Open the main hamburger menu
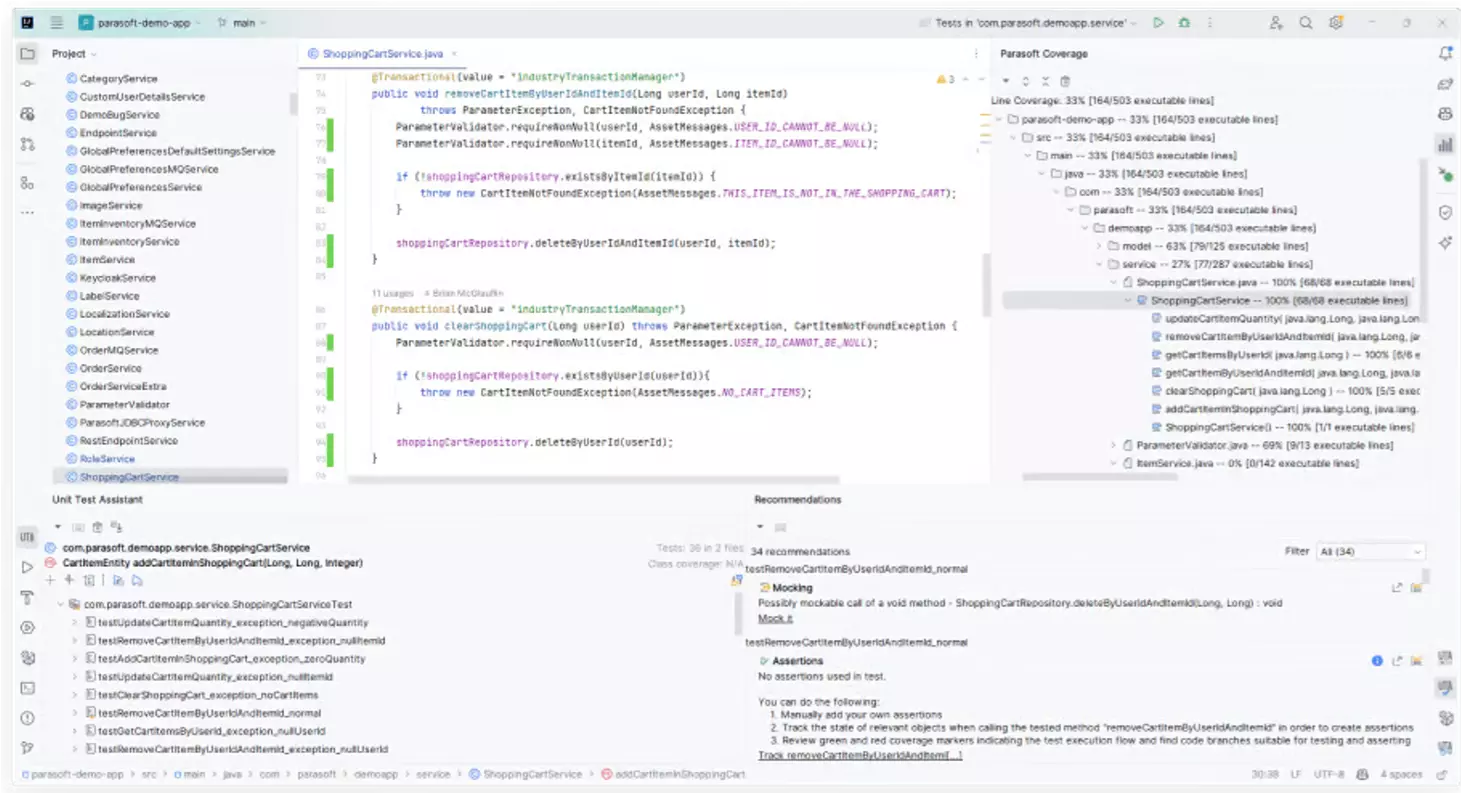The image size is (1462, 794). [57, 23]
